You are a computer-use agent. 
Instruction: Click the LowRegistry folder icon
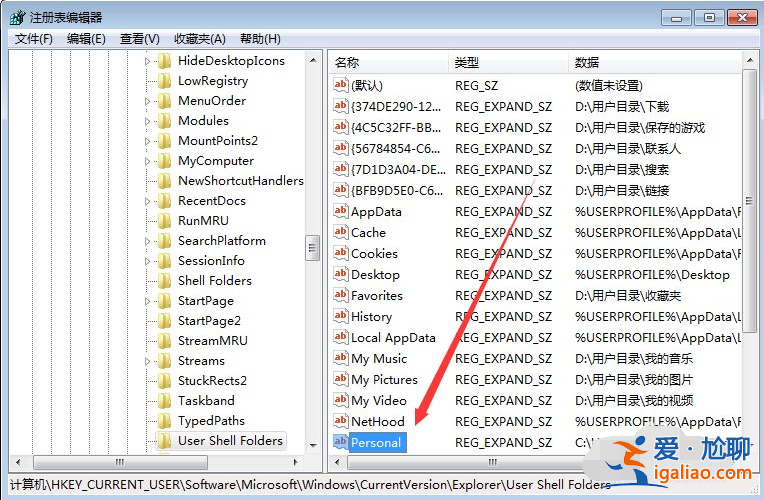[x=165, y=81]
